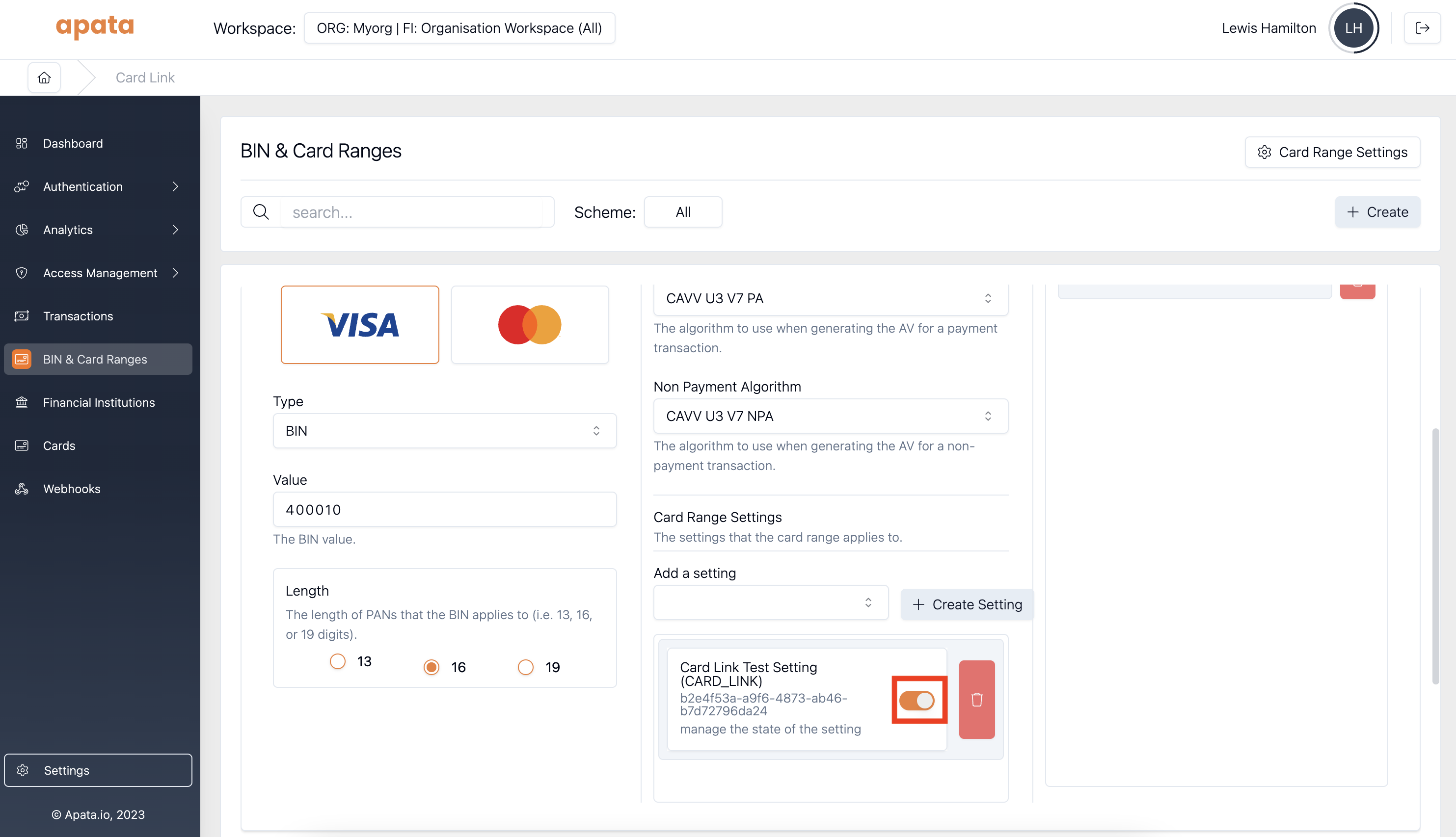The height and width of the screenshot is (837, 1456).
Task: Choose PAN length 19 option
Action: 525,667
